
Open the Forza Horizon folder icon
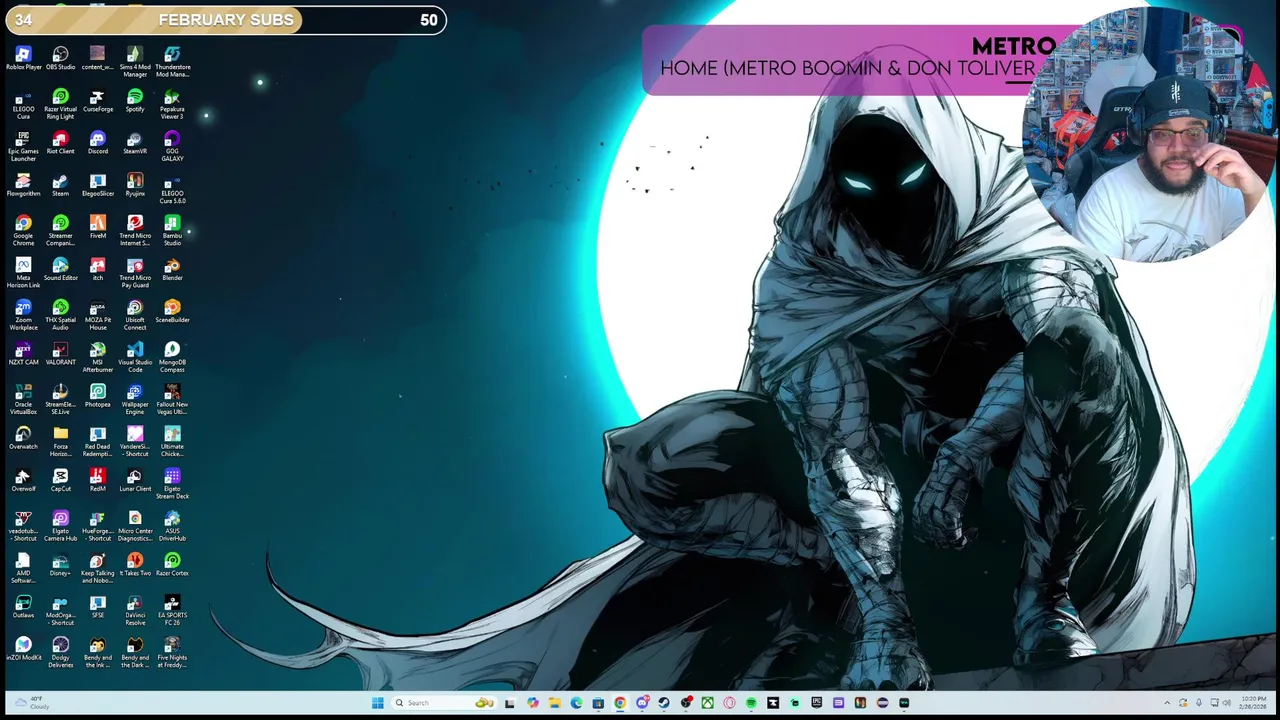click(x=60, y=441)
